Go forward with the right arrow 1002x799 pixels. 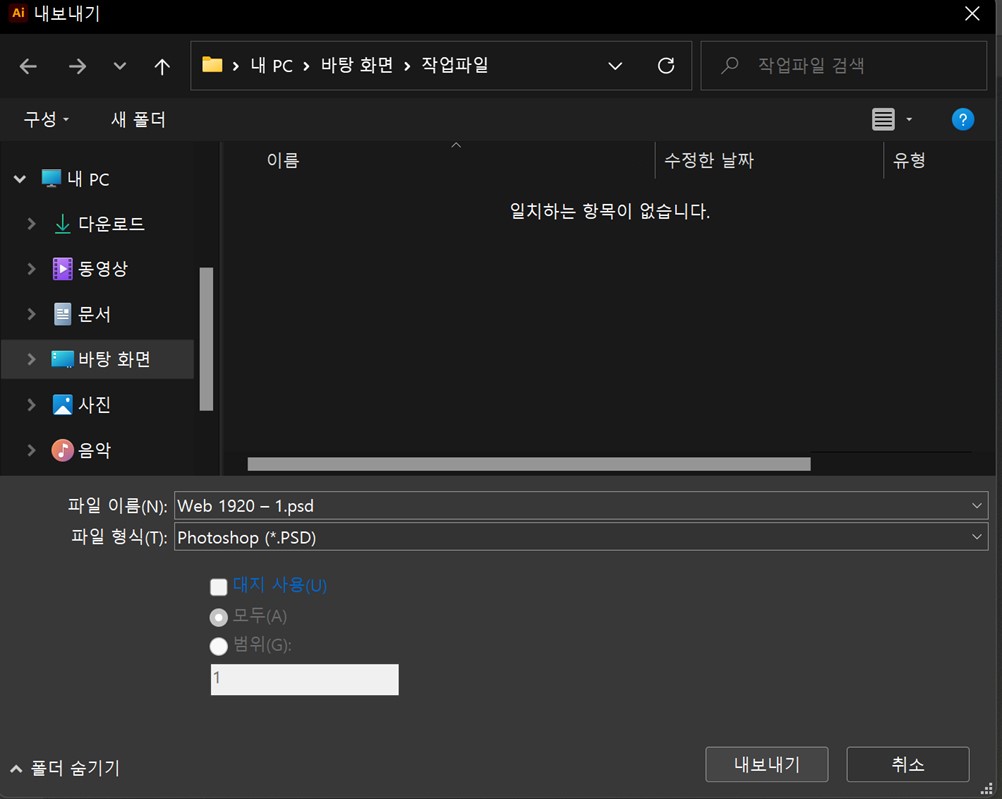(x=77, y=66)
